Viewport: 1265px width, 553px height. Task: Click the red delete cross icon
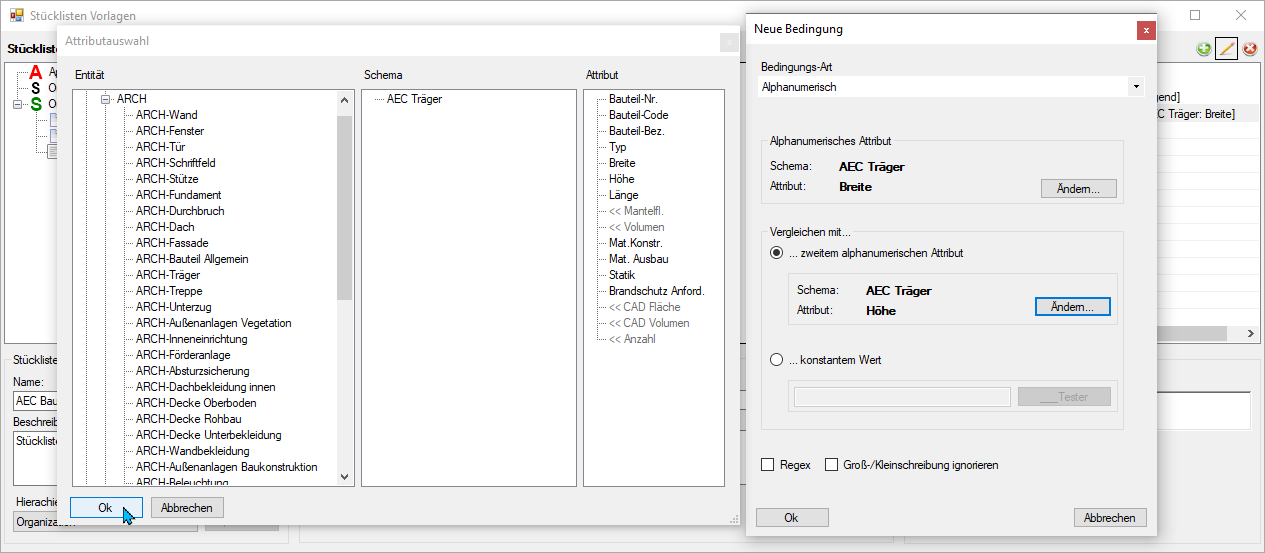(x=1249, y=49)
